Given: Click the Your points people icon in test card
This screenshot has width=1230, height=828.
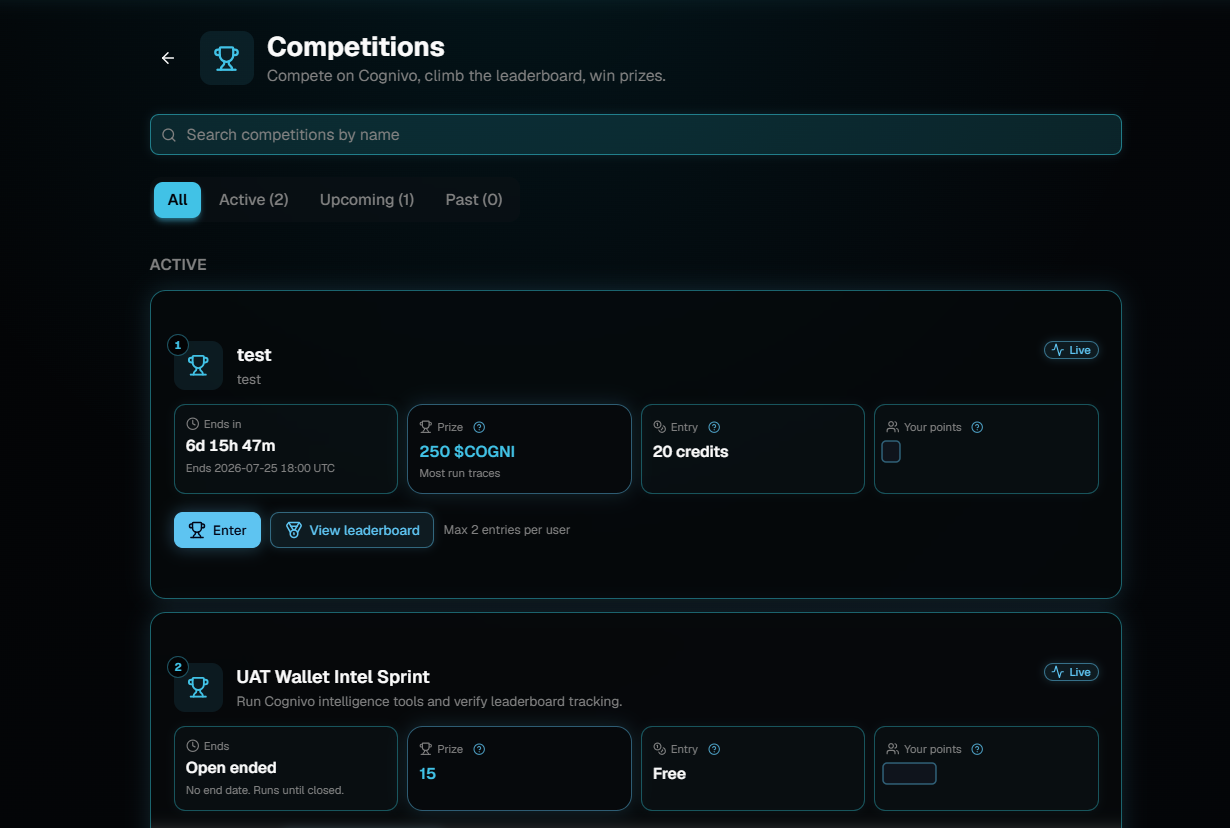Looking at the screenshot, I should [892, 427].
